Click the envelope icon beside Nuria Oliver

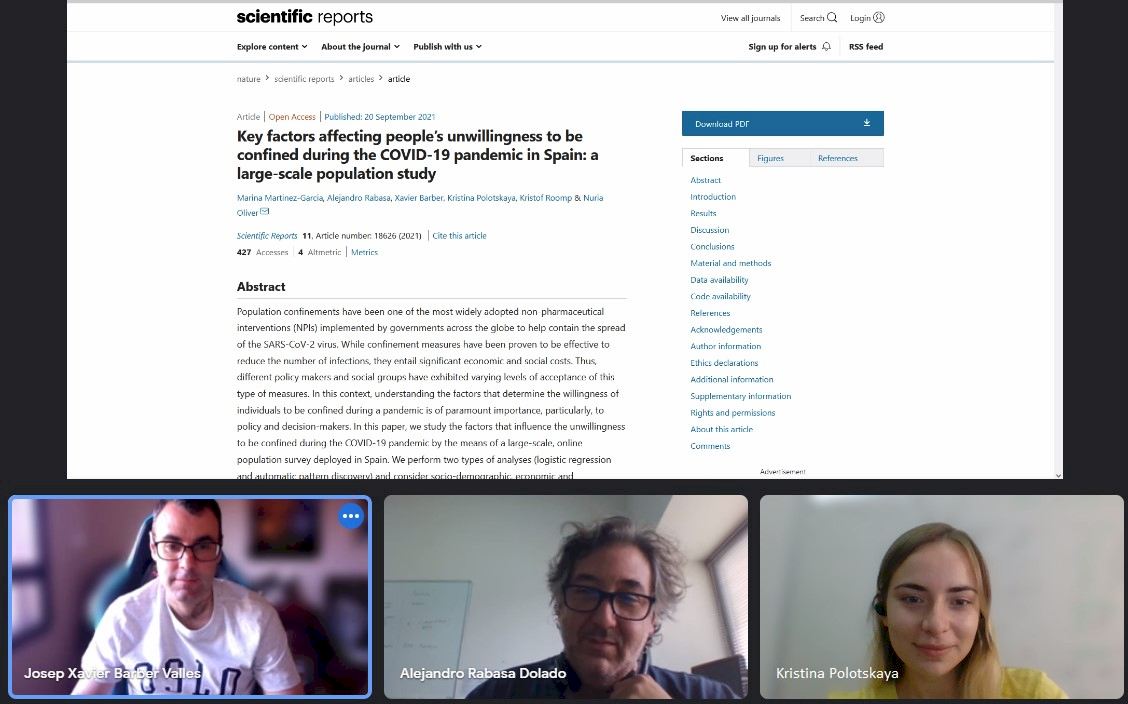(x=265, y=211)
